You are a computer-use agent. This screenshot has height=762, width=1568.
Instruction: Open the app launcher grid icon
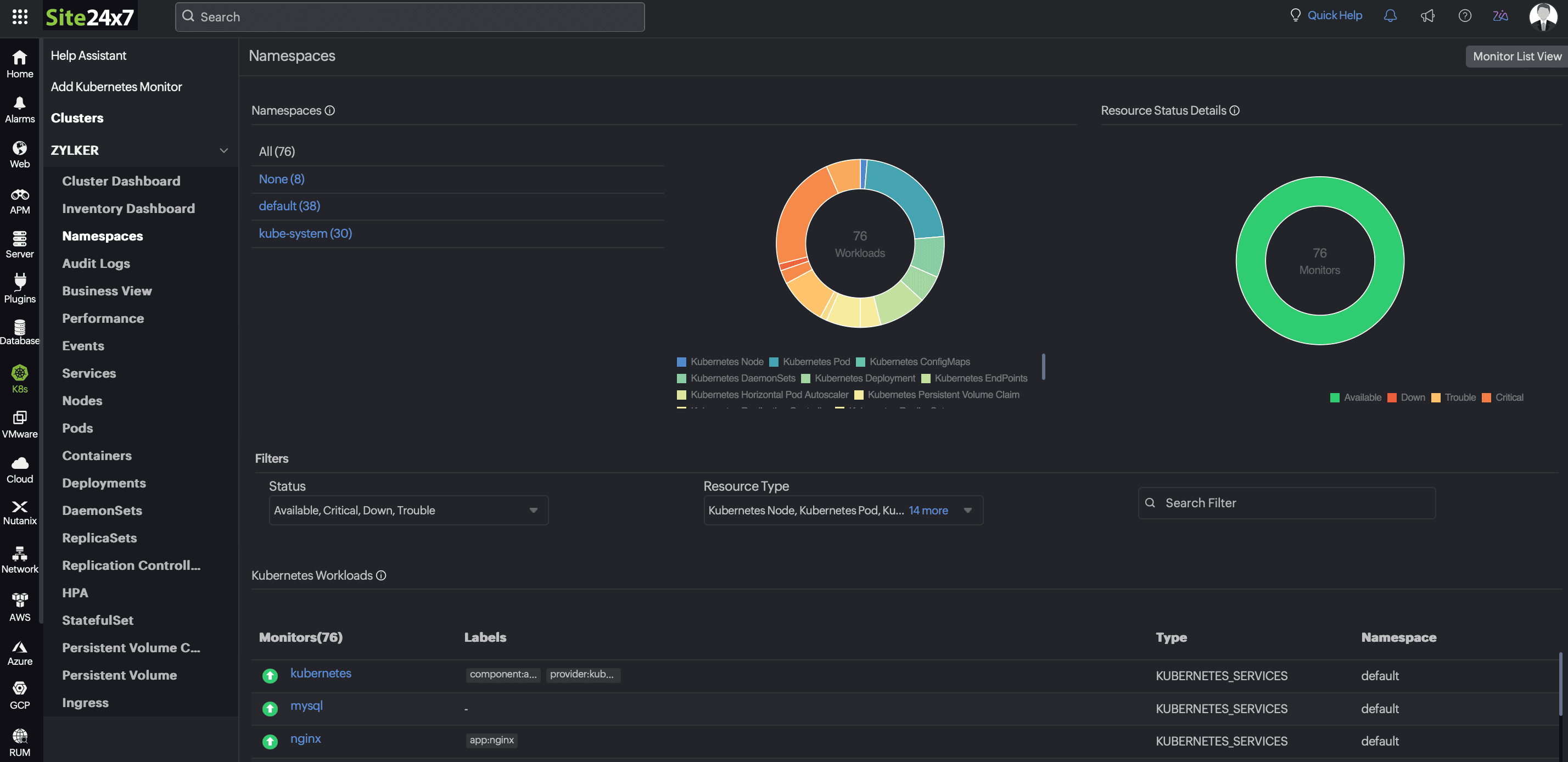[x=19, y=16]
